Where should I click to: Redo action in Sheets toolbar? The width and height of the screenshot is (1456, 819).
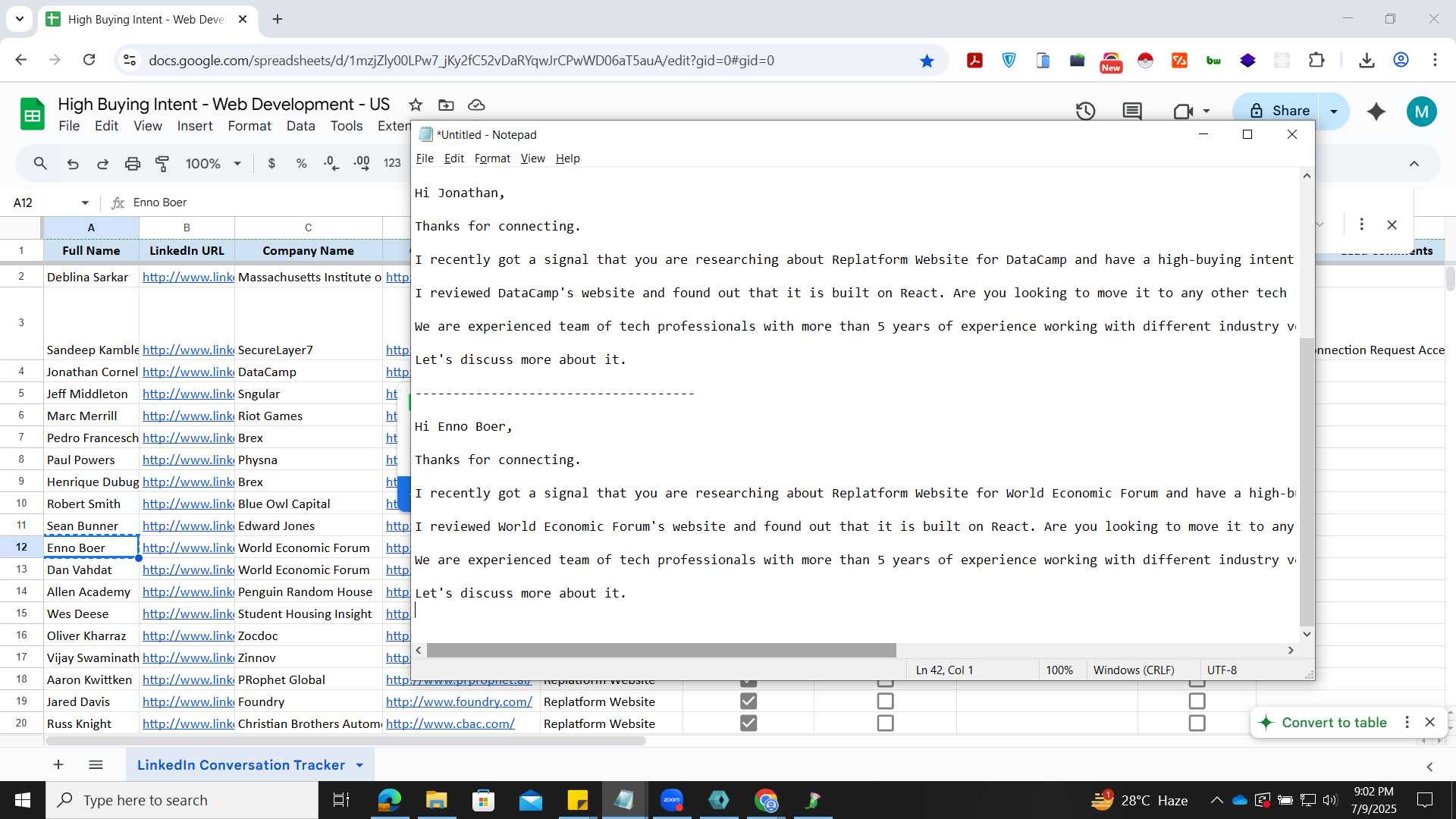pyautogui.click(x=102, y=163)
